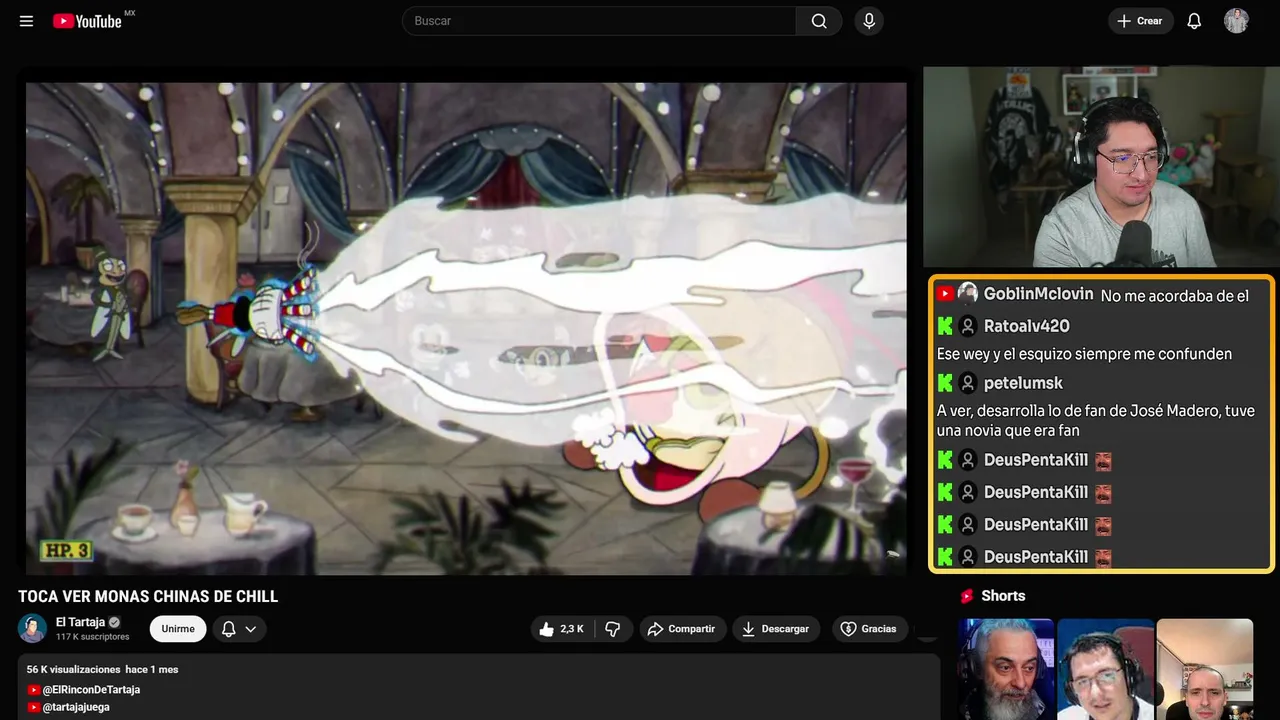Open the El Tartaja channel name link
1280x720 pixels.
80,622
